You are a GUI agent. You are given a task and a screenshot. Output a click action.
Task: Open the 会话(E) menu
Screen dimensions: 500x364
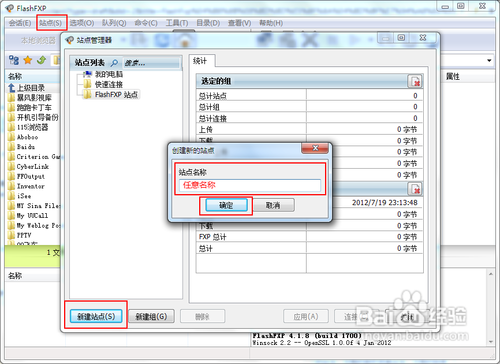coord(20,23)
